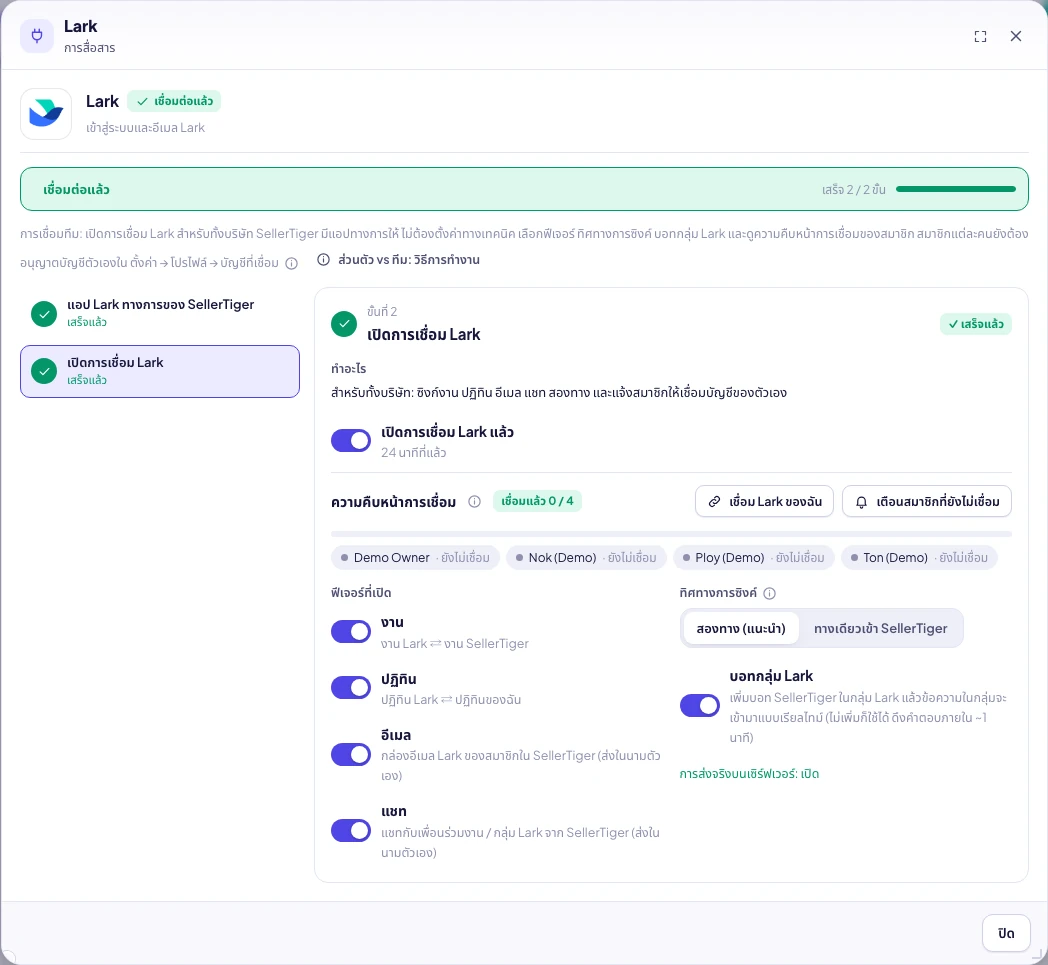Click the Ploy (Demo) member chip

click(x=753, y=557)
